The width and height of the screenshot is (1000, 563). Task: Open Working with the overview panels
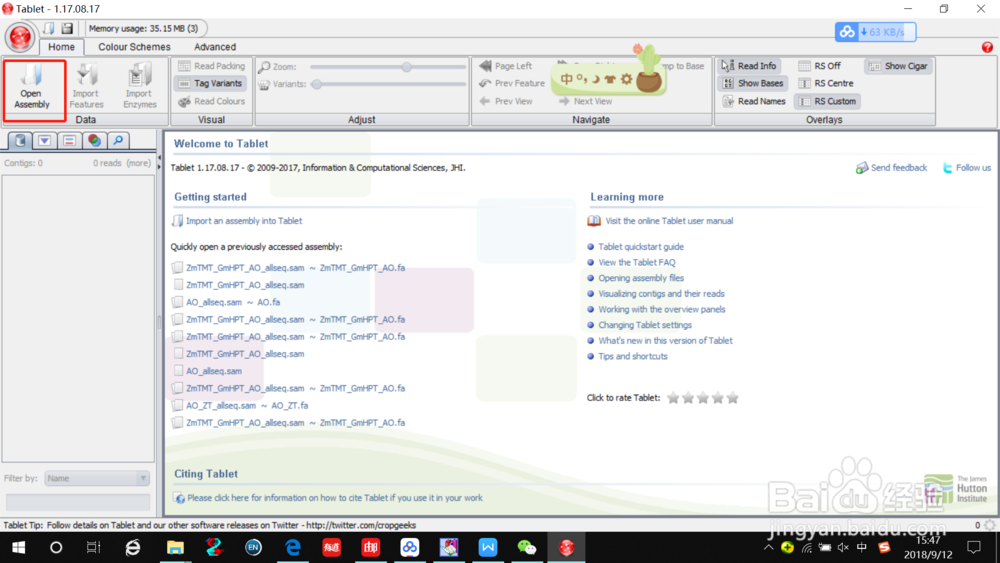661,309
